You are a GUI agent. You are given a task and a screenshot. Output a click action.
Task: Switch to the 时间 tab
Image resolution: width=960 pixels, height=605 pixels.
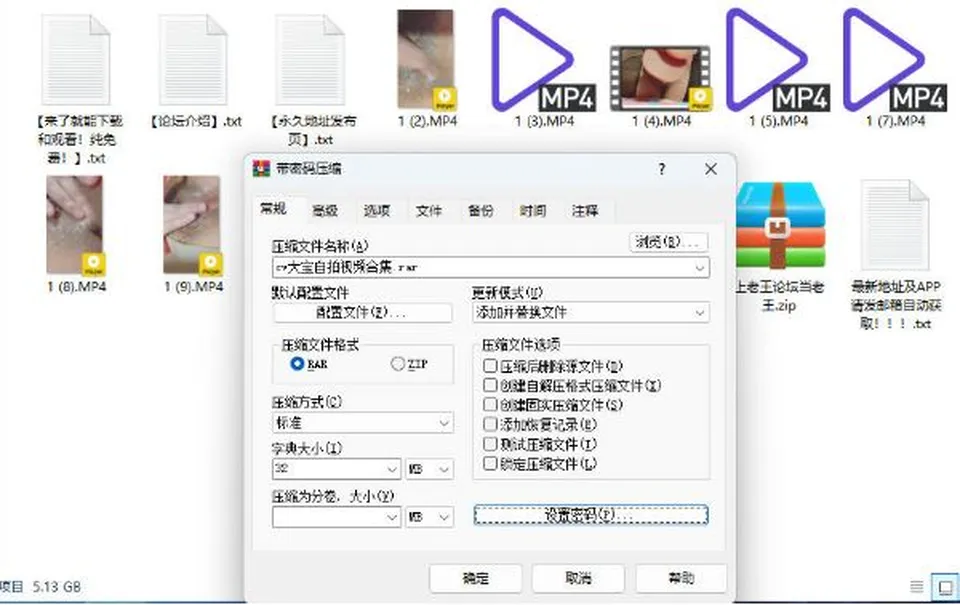click(x=533, y=211)
